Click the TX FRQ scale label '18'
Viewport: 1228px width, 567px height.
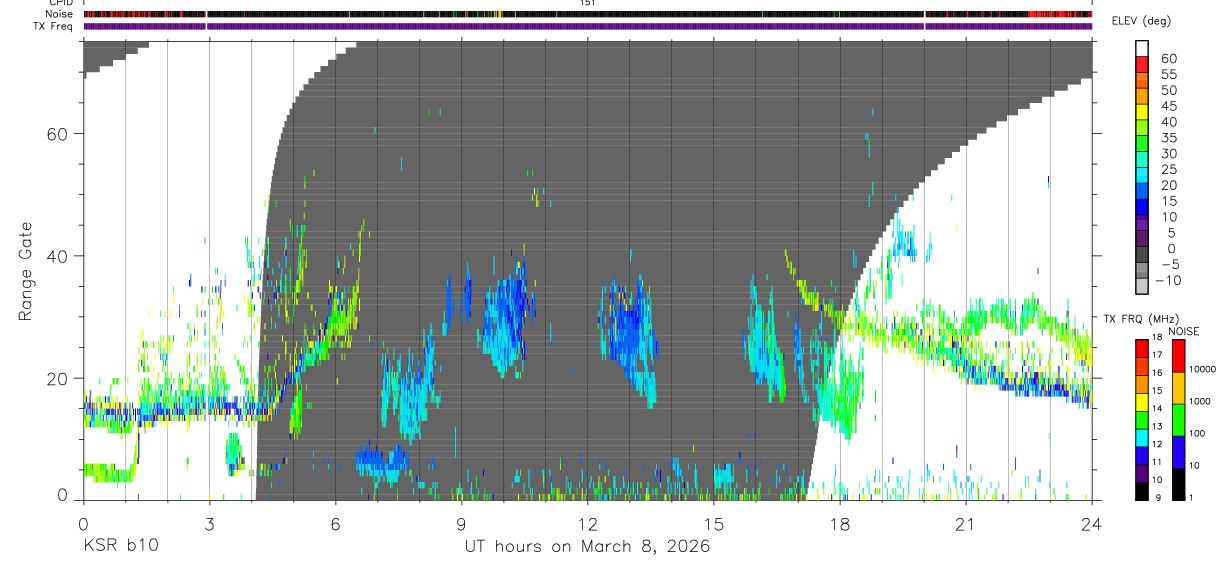tap(1157, 338)
